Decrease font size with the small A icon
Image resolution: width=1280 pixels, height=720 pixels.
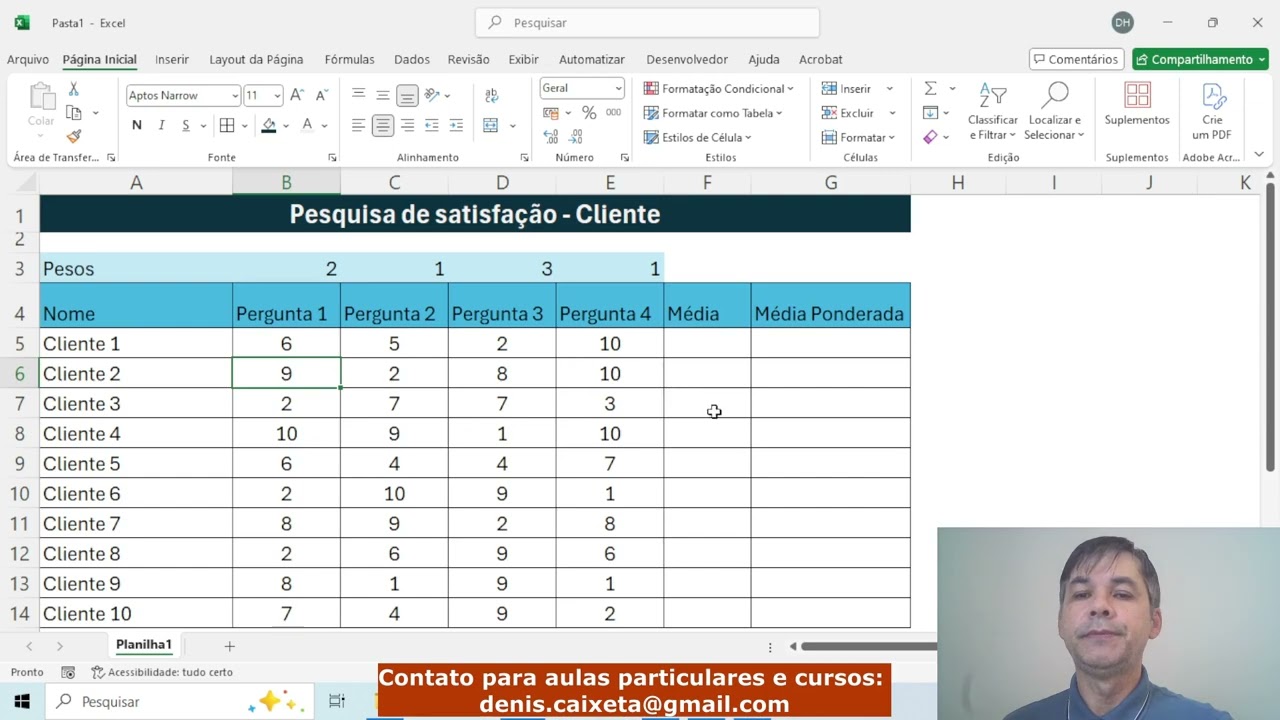(x=322, y=95)
